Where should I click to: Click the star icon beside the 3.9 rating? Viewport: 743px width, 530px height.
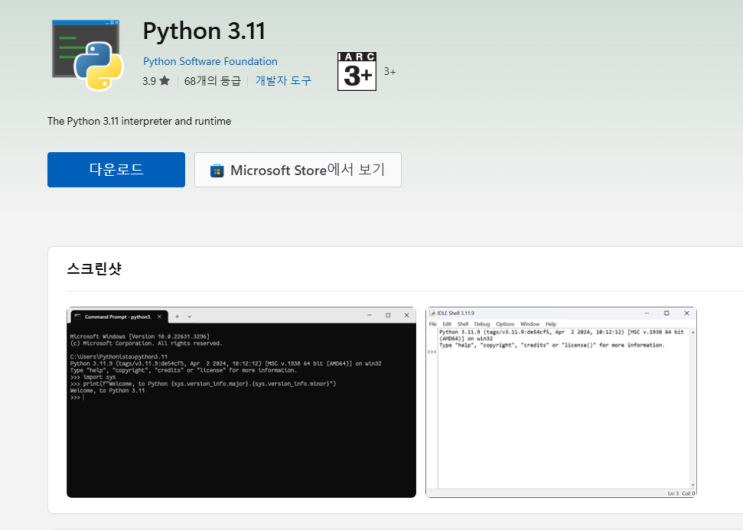coord(164,81)
